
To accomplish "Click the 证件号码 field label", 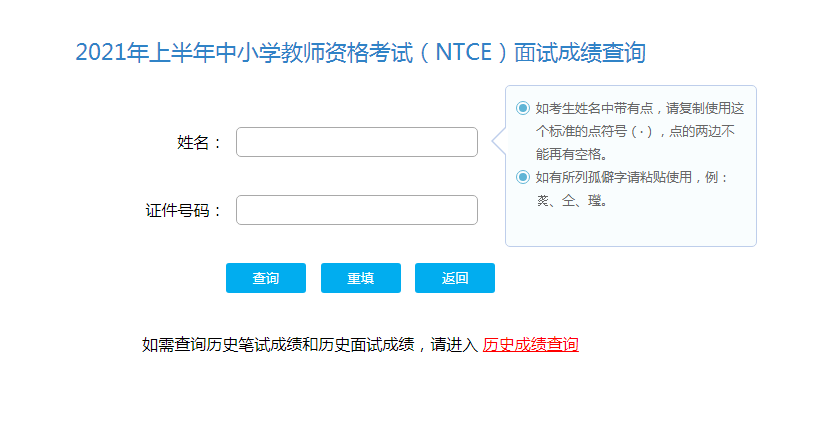I will point(184,210).
